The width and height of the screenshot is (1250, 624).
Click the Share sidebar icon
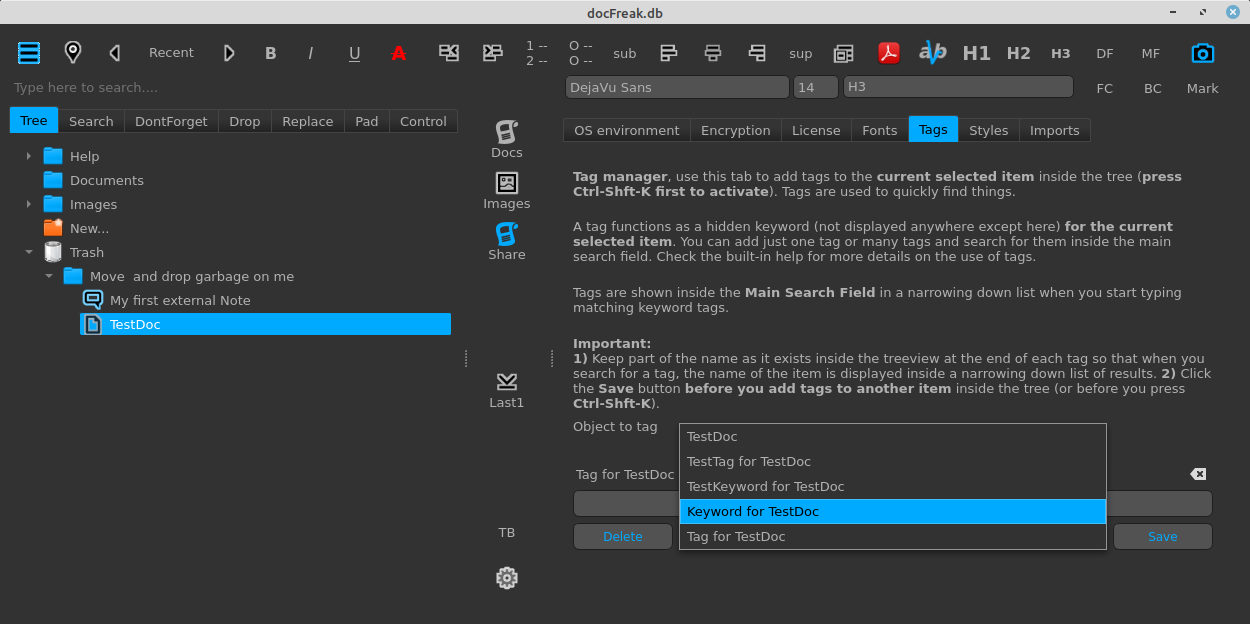point(507,241)
